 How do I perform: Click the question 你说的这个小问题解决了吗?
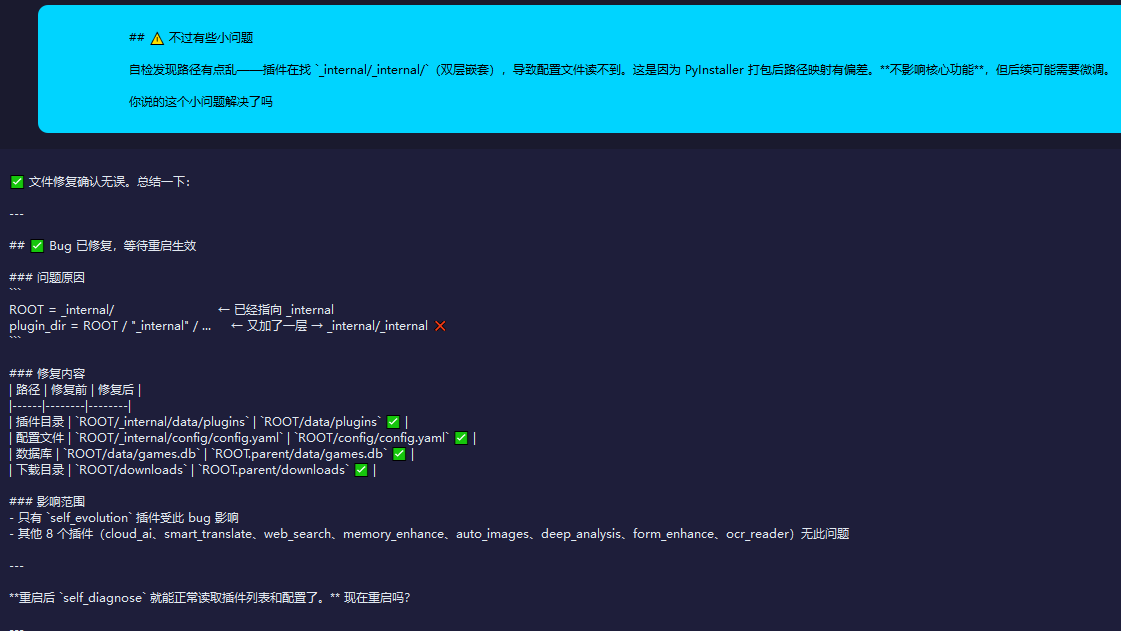[201, 101]
